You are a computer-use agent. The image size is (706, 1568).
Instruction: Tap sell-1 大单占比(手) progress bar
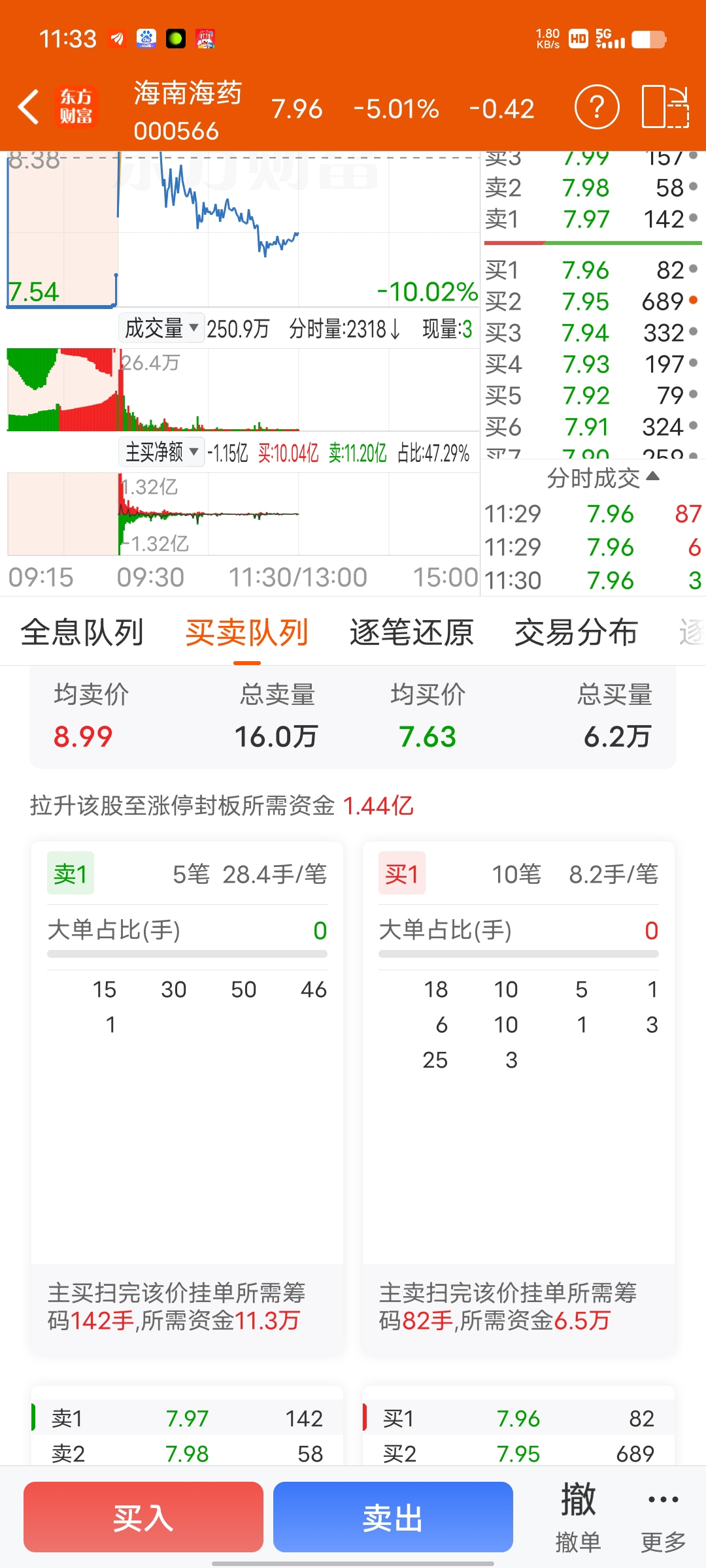187,954
